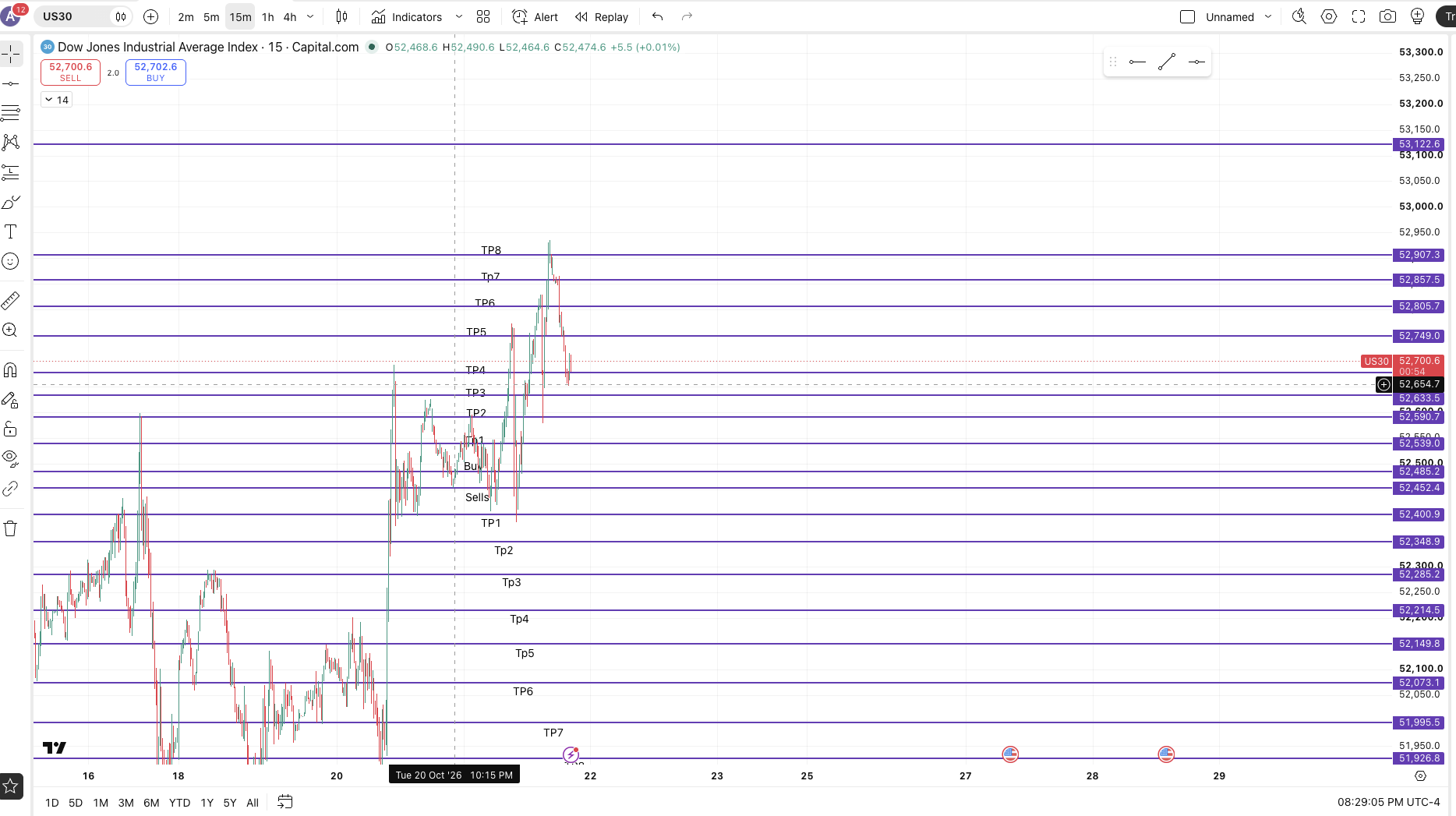The height and width of the screenshot is (816, 1456).
Task: Switch to the 1h timeframe
Action: pos(268,16)
